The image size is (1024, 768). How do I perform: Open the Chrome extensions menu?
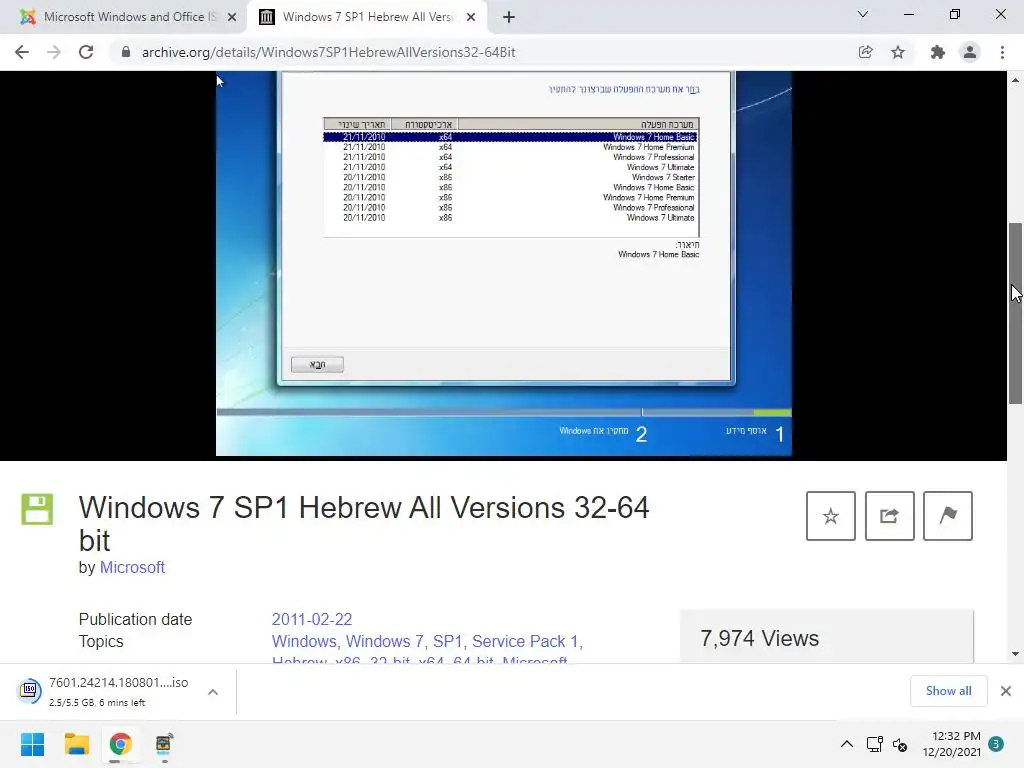(x=937, y=52)
